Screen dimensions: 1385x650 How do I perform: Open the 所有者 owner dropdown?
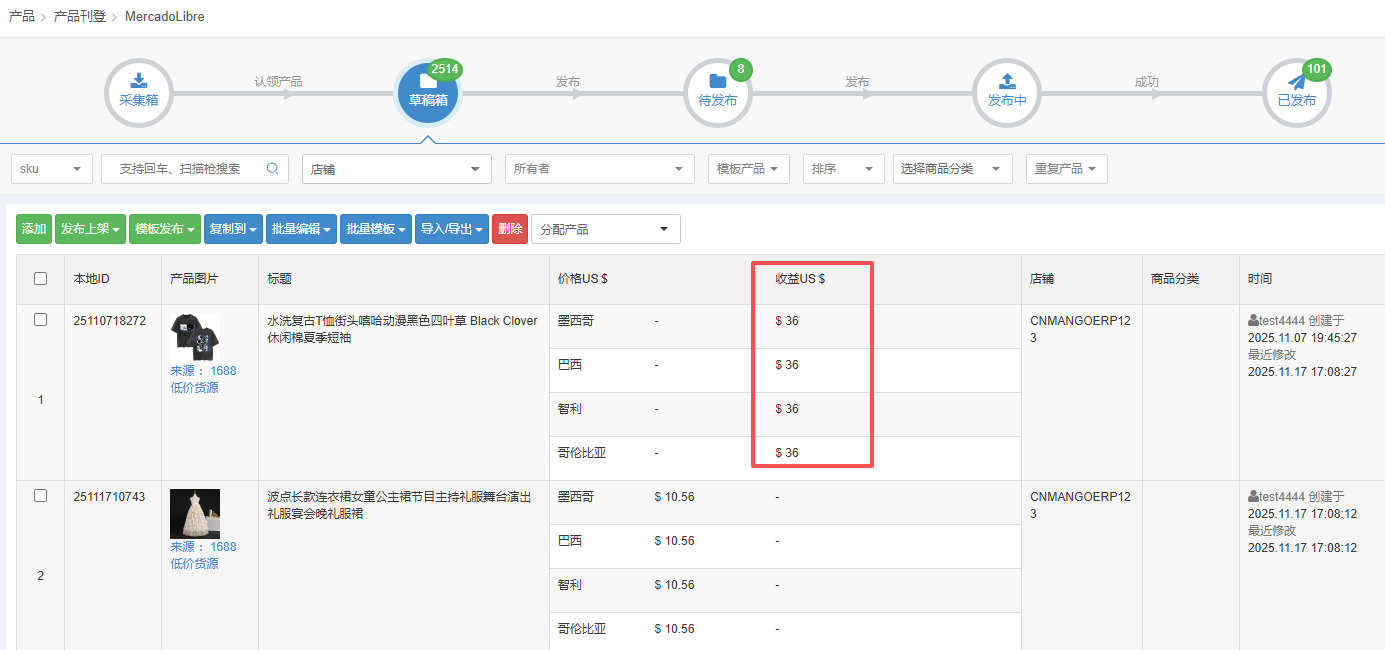[x=599, y=169]
